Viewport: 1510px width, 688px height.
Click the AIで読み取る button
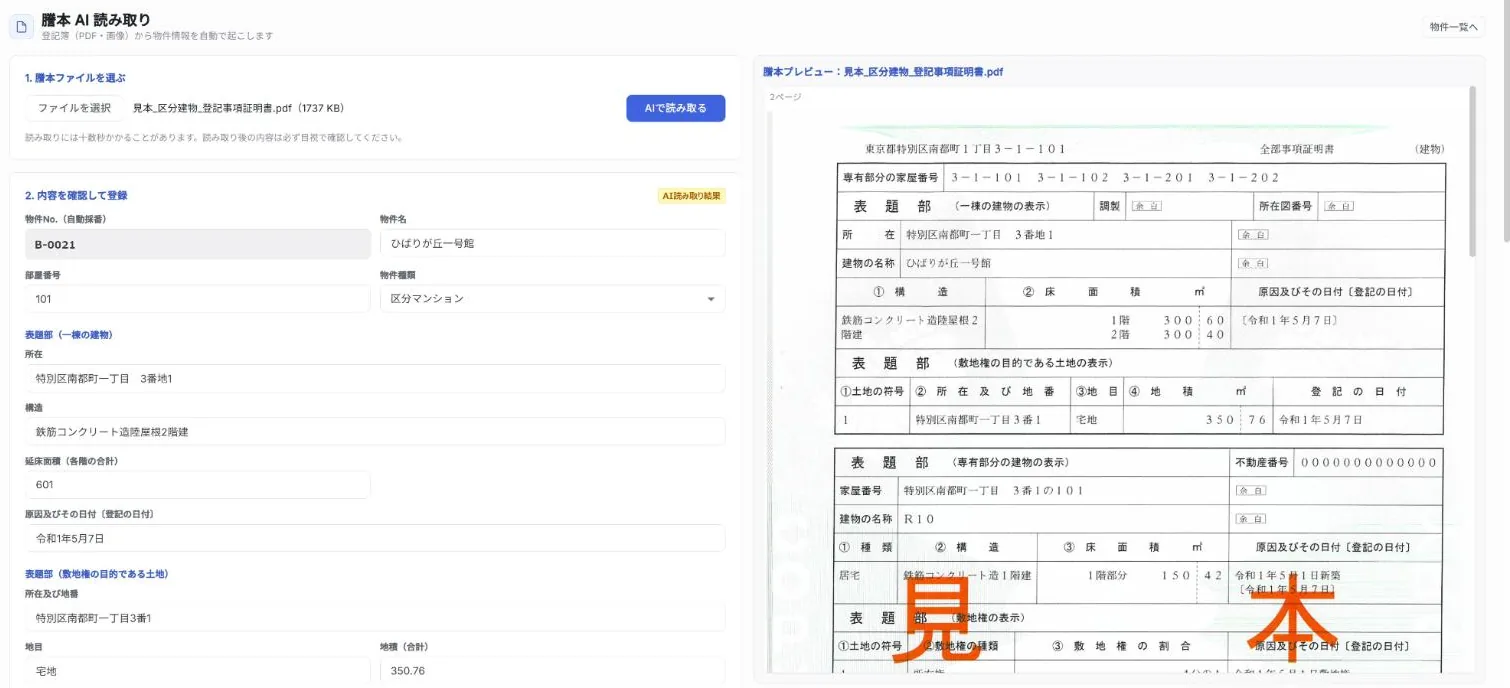point(675,108)
